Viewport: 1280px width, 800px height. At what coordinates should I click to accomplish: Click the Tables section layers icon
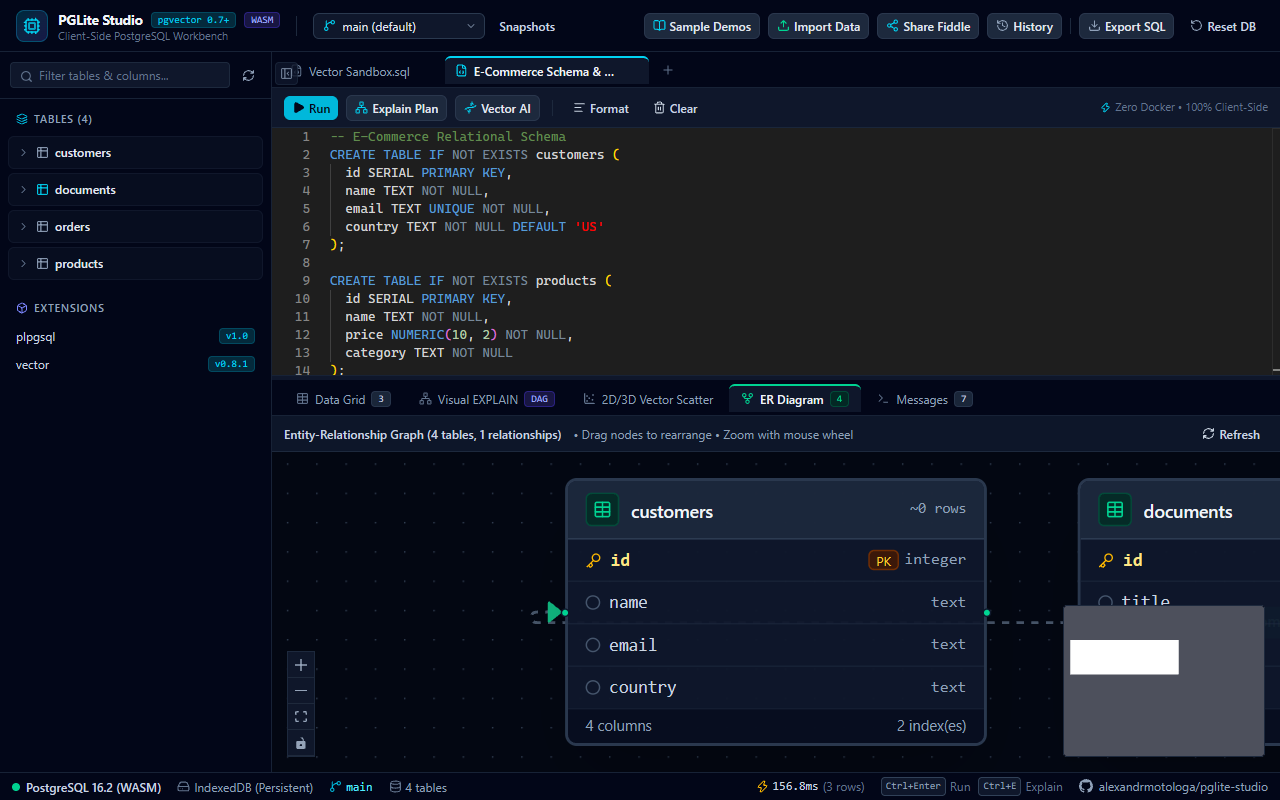click(22, 119)
